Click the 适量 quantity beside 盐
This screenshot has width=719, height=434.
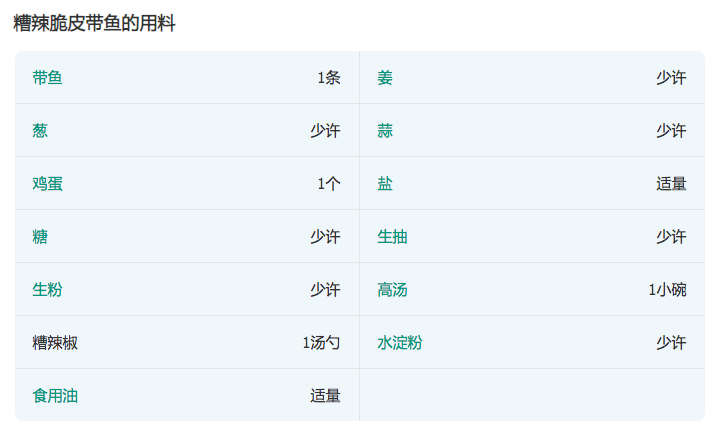pos(671,184)
